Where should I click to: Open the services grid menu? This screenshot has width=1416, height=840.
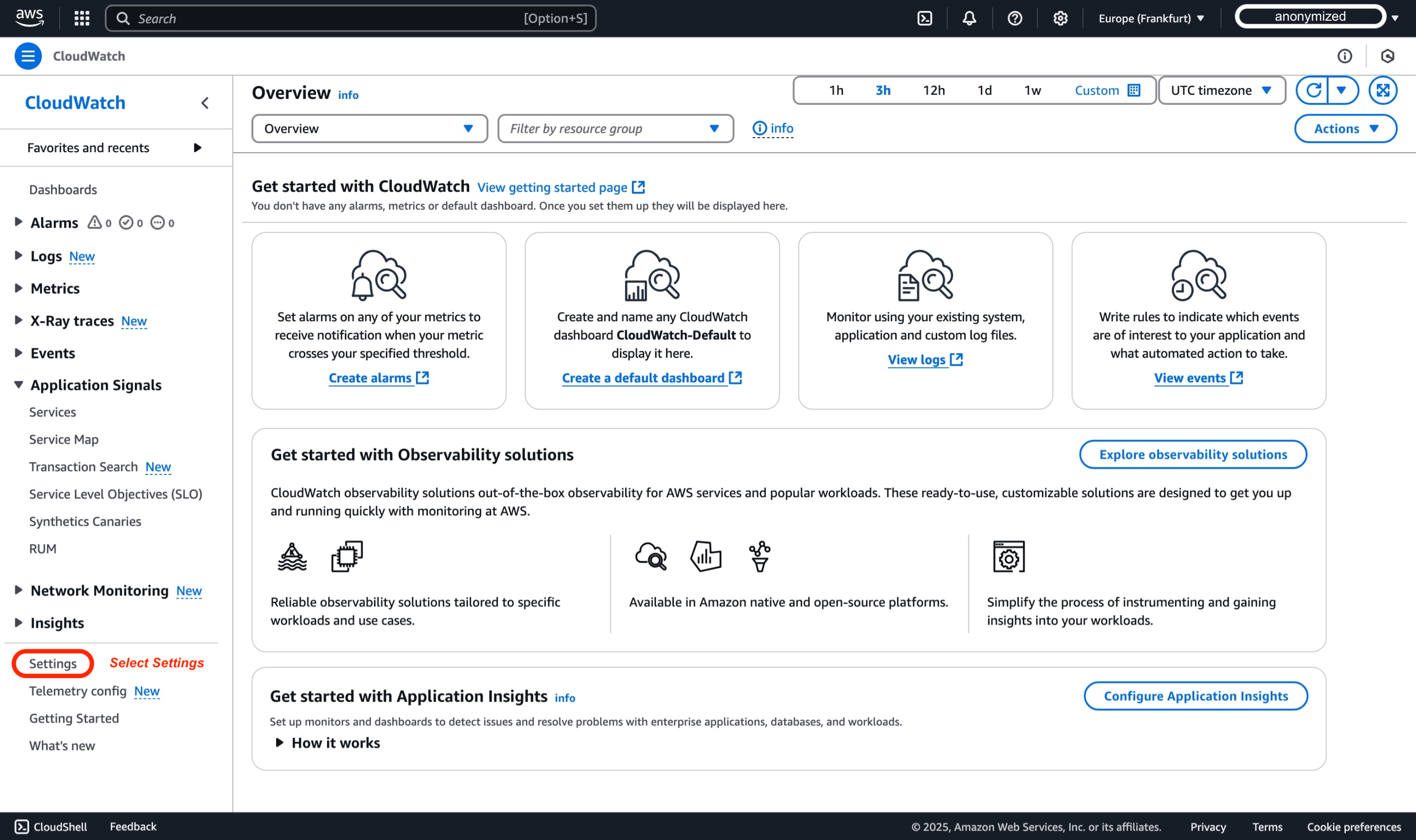coord(82,18)
